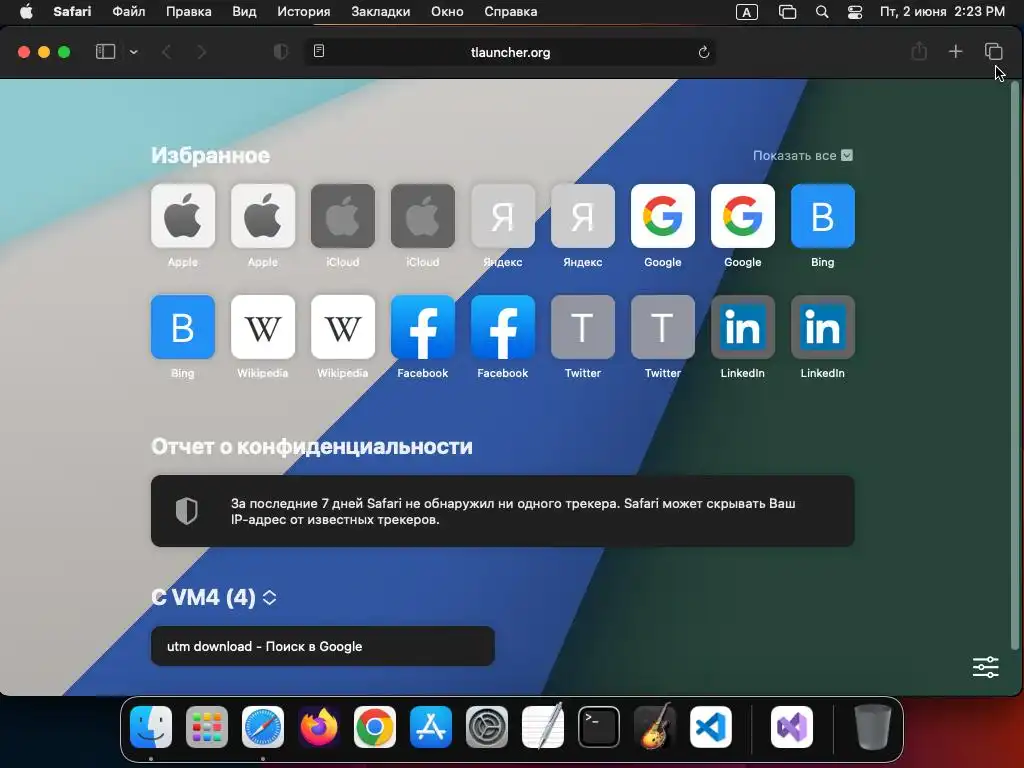
Task: Open the first Facebook favorite
Action: [423, 327]
